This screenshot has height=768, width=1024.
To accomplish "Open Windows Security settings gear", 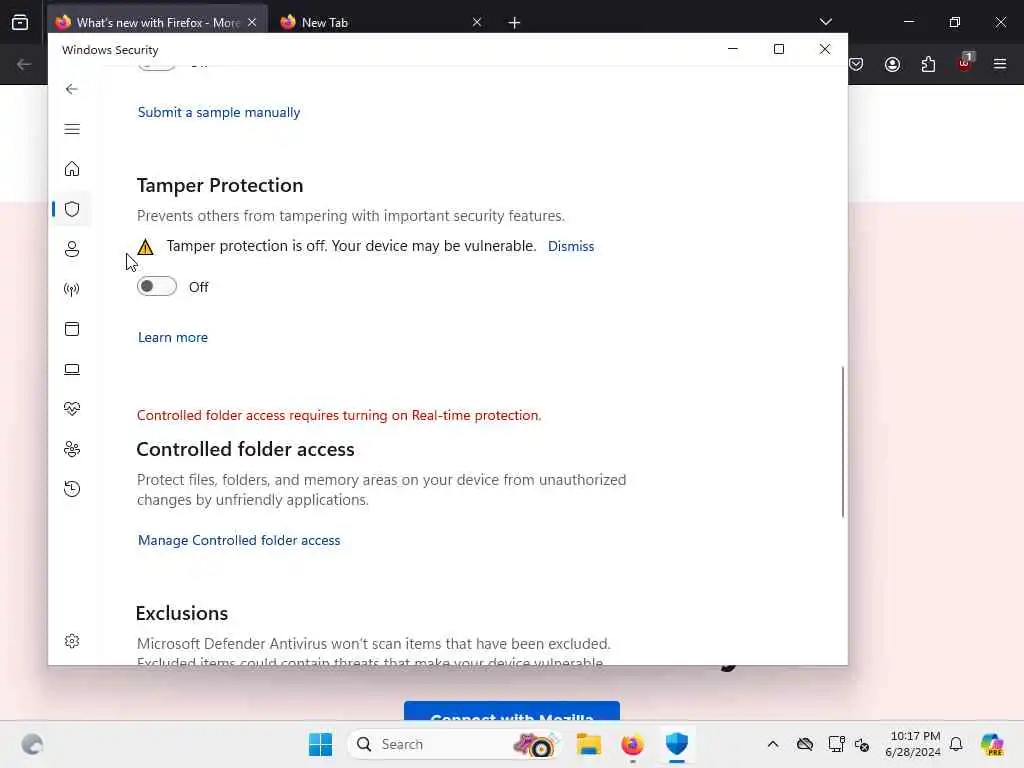I will point(72,641).
